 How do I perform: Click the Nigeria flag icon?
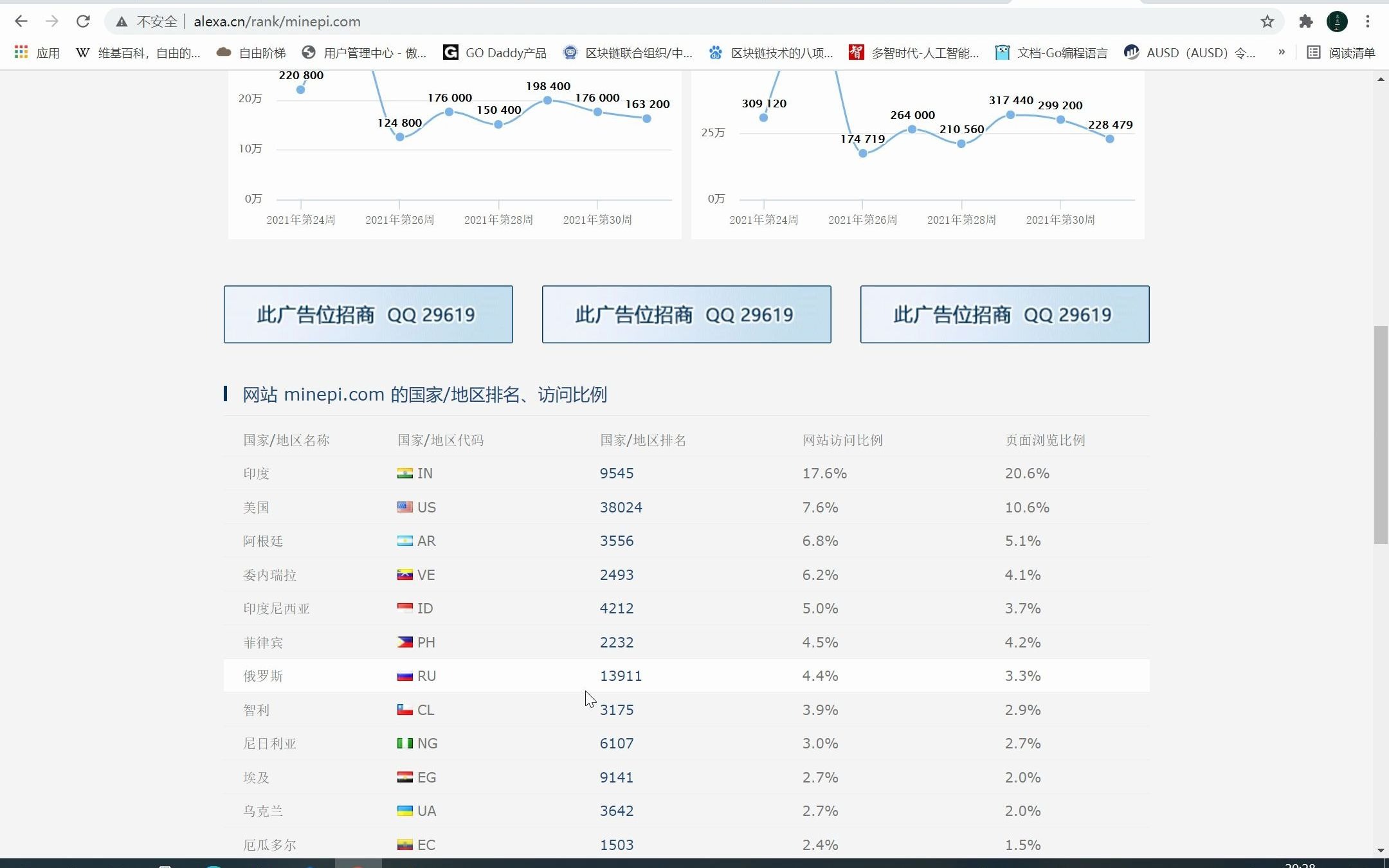pyautogui.click(x=405, y=743)
